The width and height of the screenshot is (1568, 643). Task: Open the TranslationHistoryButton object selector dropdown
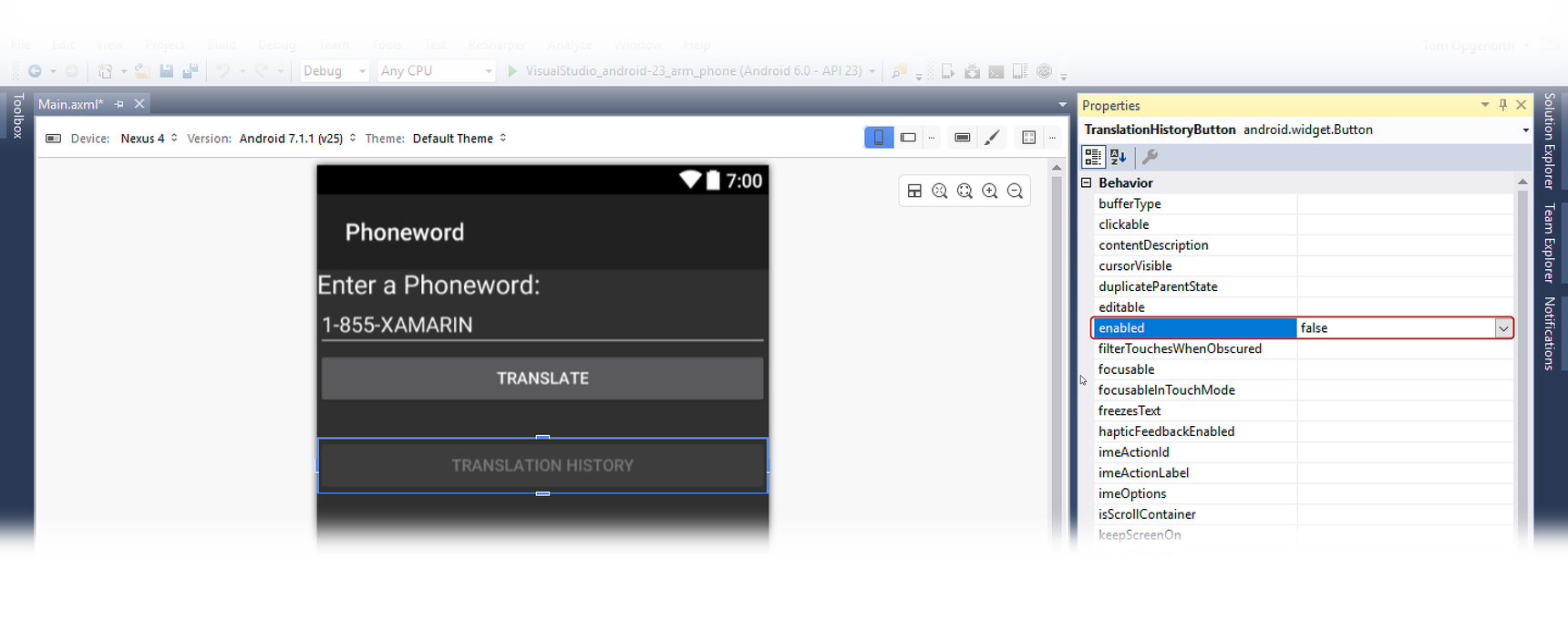1525,130
